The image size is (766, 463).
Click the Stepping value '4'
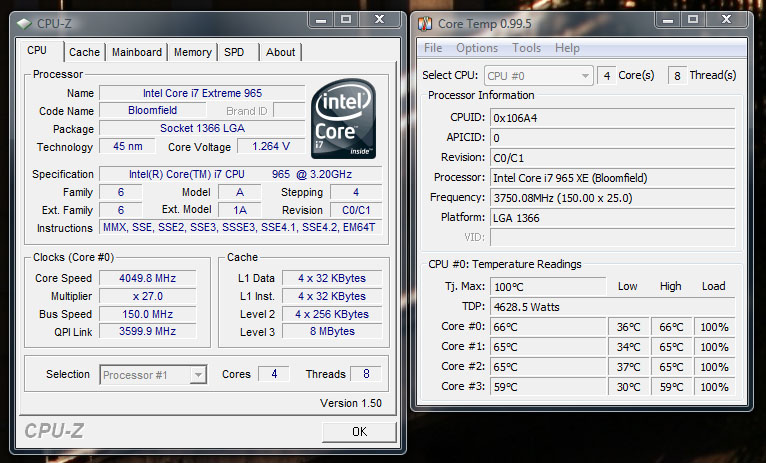356,192
